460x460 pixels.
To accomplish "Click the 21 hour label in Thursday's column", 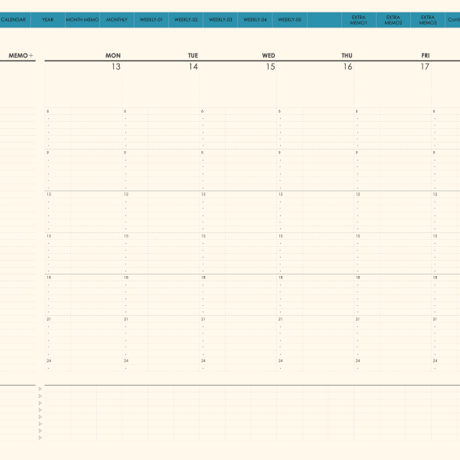I will point(280,319).
